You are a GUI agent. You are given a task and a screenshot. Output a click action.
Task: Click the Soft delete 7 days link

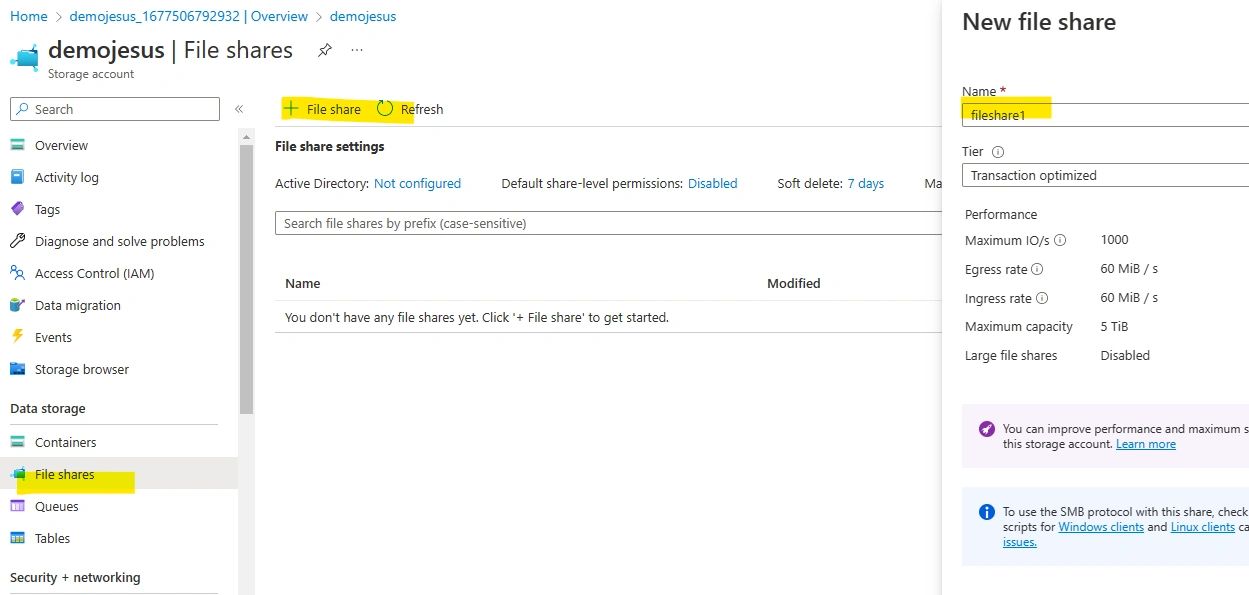pos(865,183)
